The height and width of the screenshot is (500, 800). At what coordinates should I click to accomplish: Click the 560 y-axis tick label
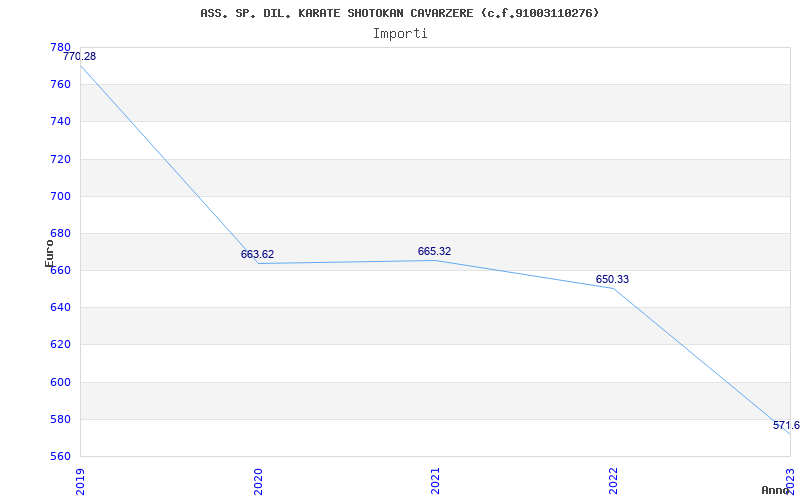pos(61,456)
